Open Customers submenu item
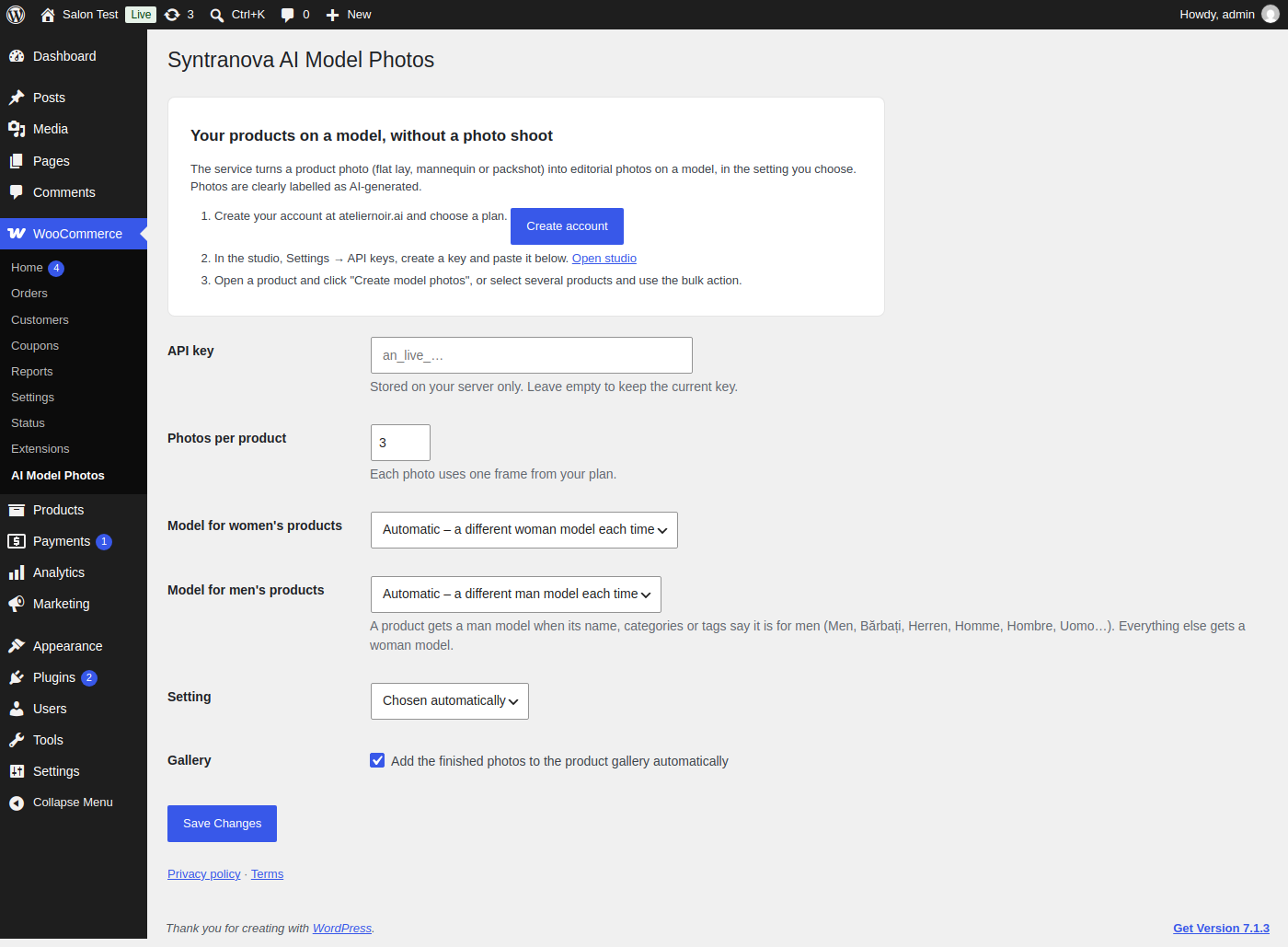 [40, 320]
